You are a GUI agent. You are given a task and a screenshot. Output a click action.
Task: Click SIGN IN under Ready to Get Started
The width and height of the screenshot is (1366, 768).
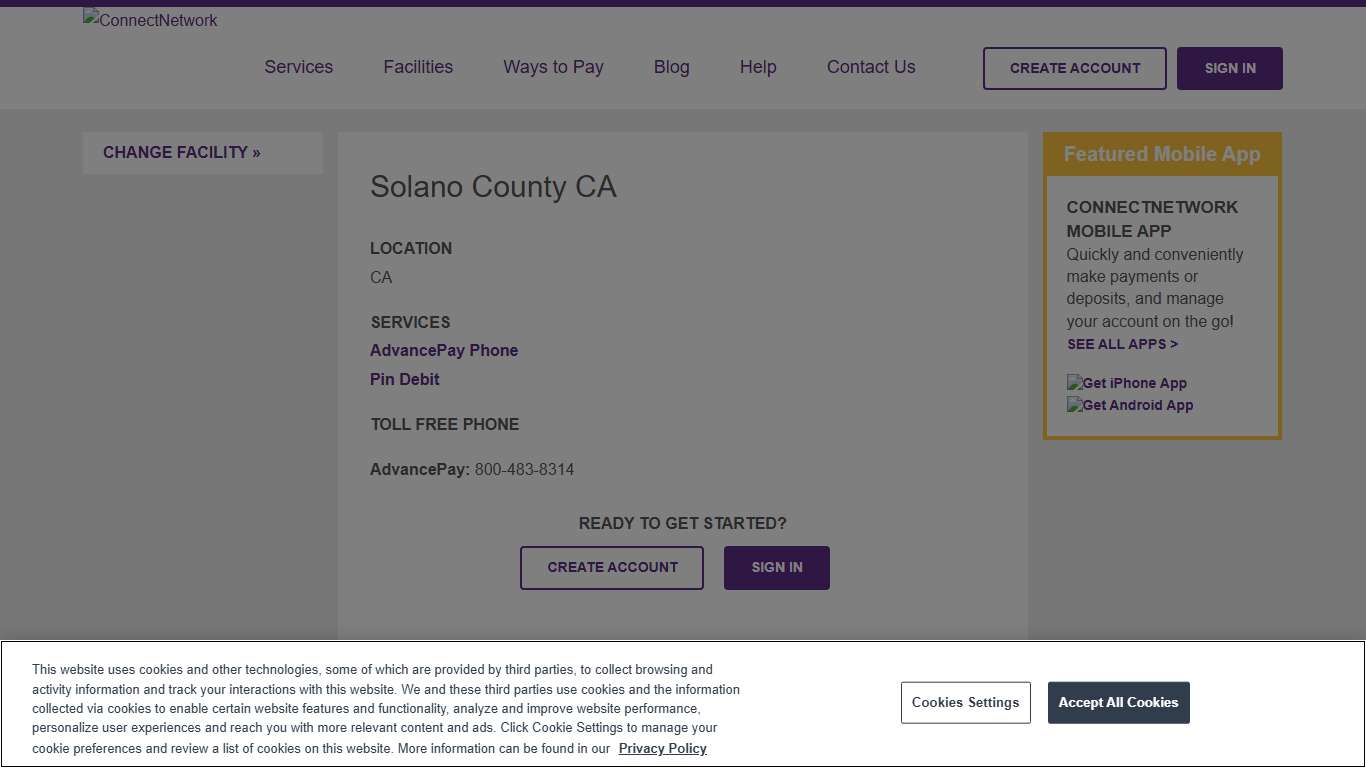coord(776,567)
